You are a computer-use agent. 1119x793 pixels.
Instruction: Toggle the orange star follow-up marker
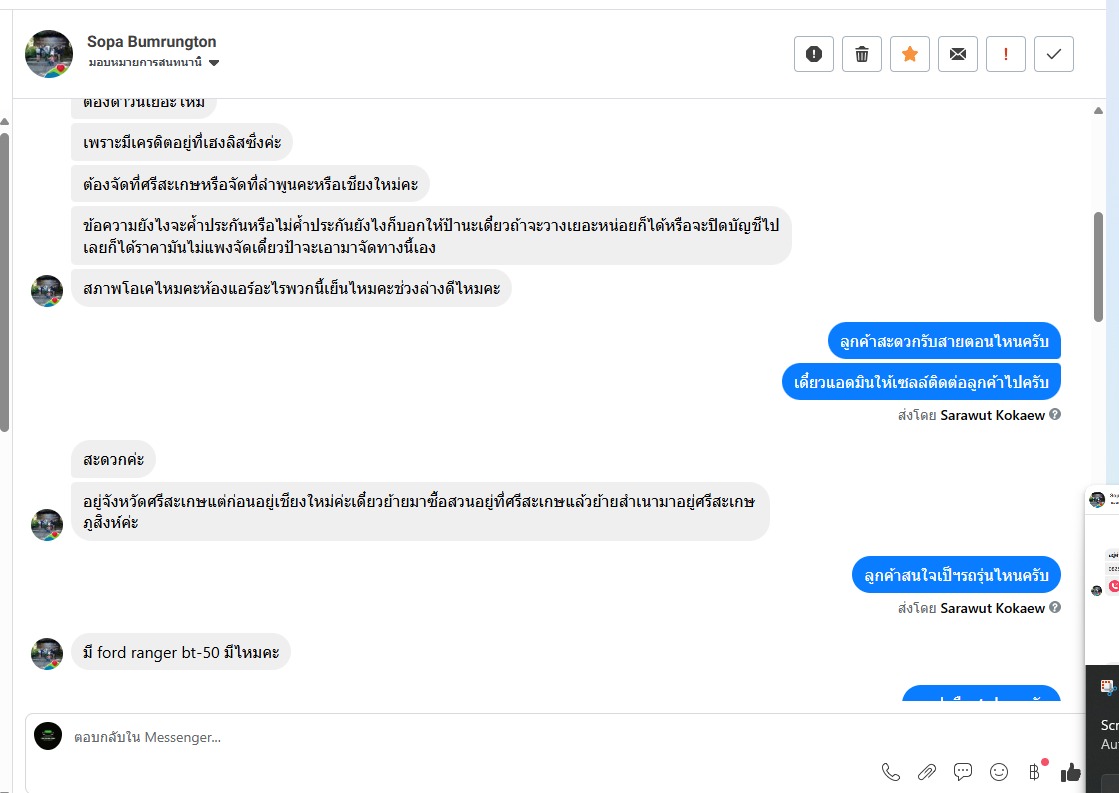909,54
